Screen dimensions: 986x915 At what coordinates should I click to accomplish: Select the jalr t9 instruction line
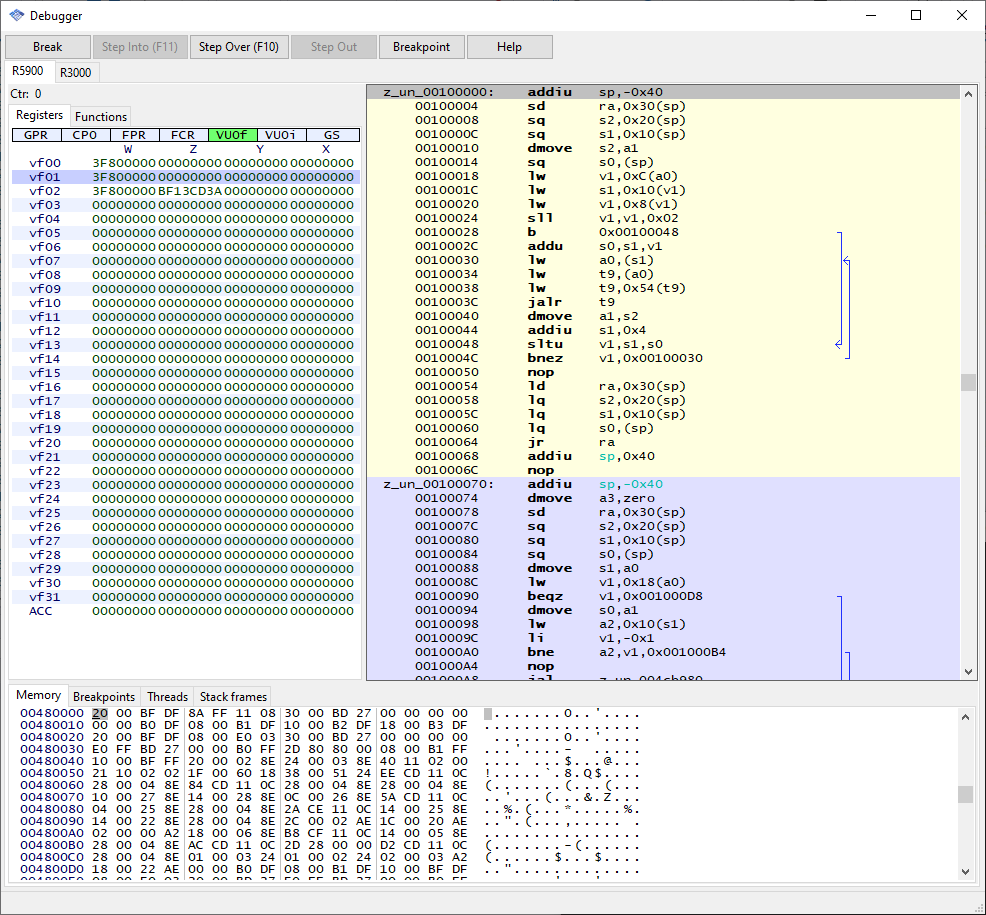click(663, 302)
